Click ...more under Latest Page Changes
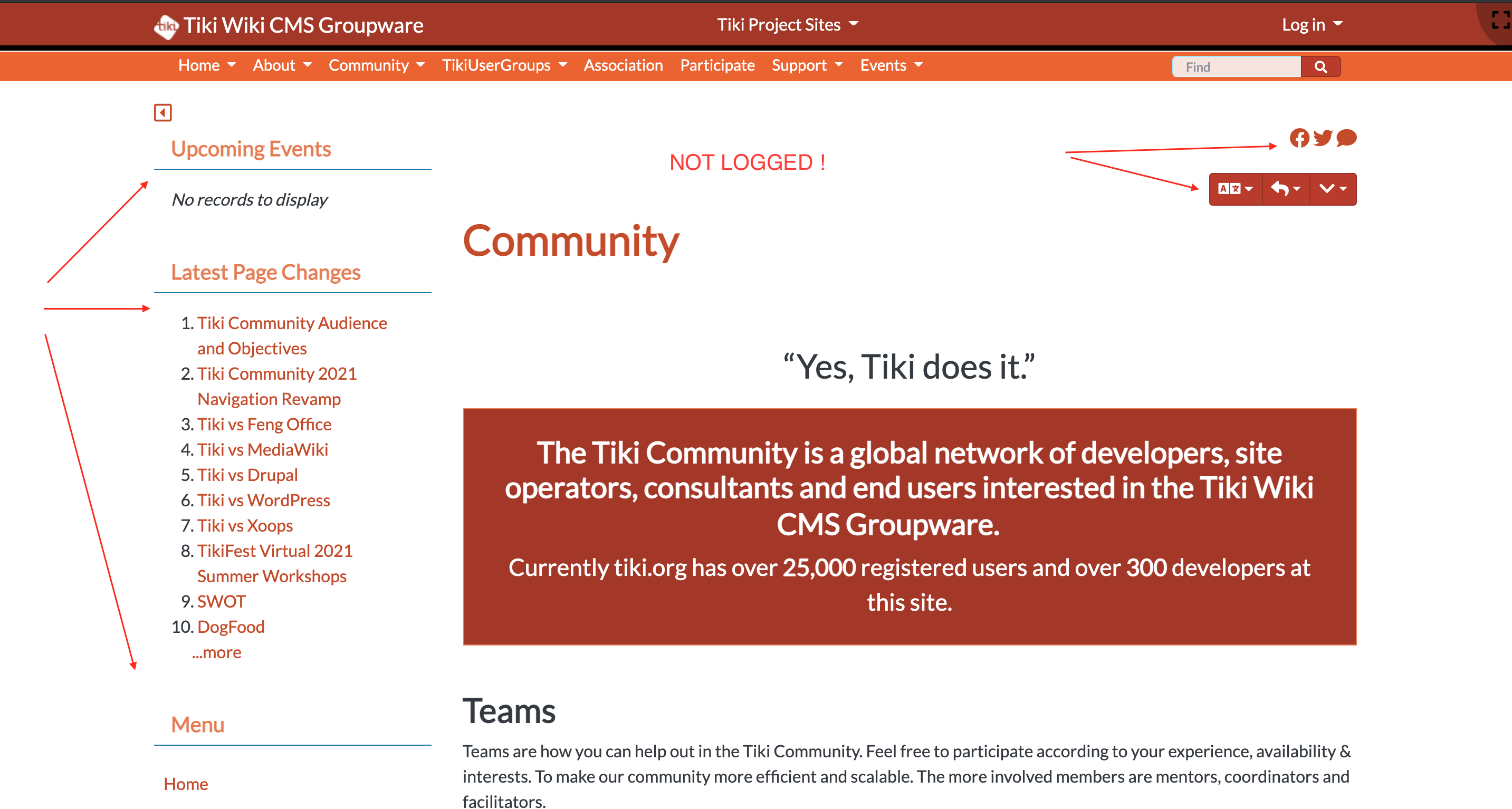 click(x=217, y=652)
